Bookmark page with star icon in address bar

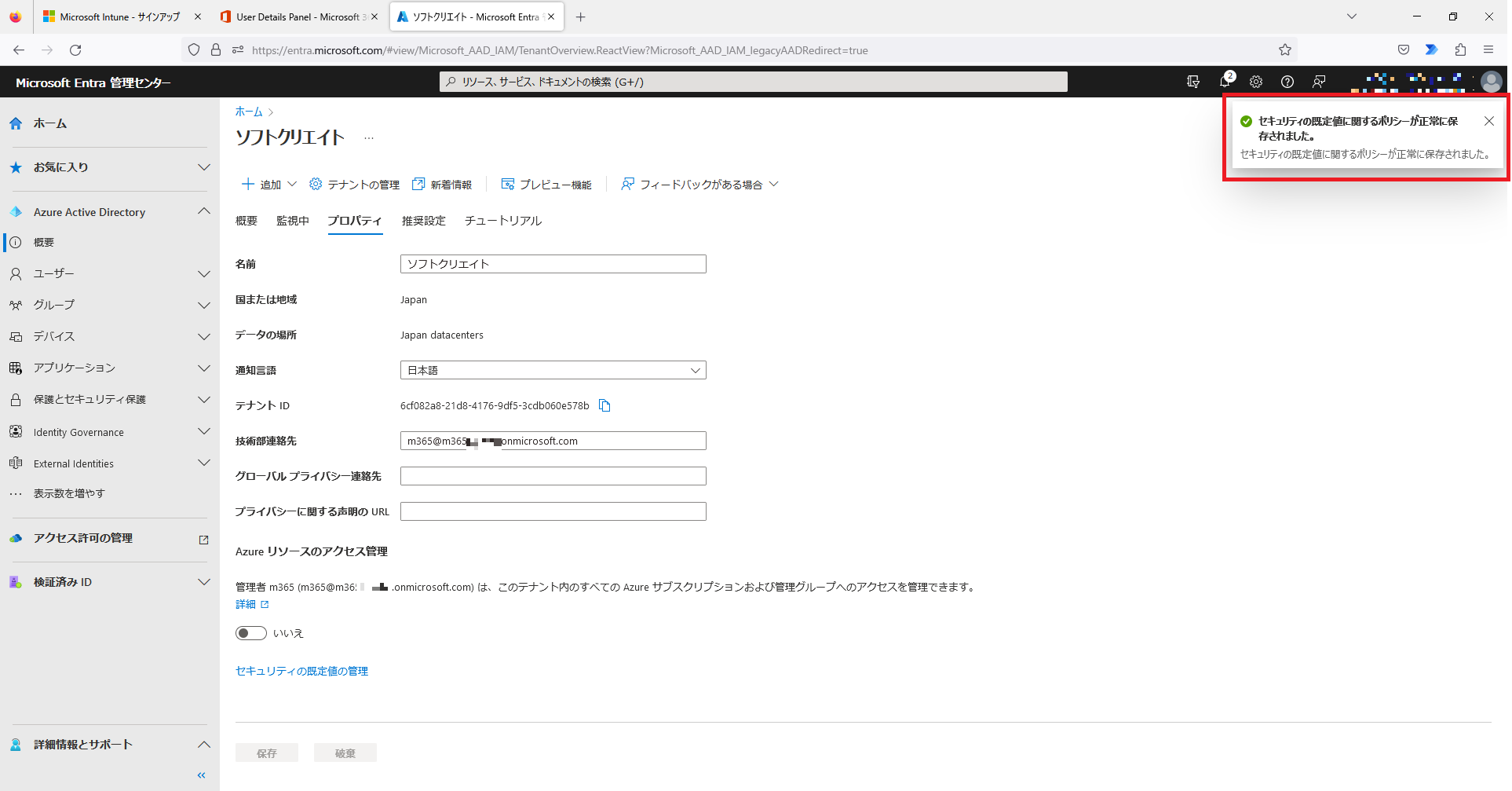tap(1285, 50)
